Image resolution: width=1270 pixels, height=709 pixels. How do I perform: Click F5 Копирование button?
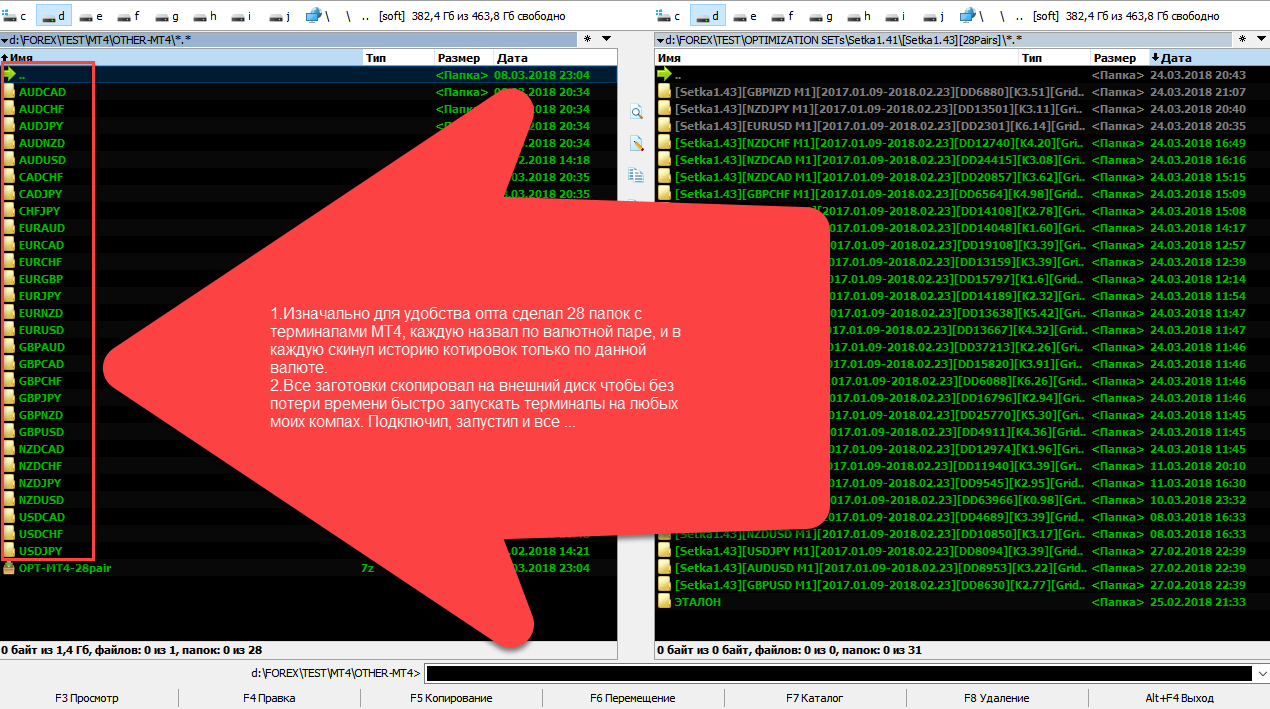tap(451, 698)
